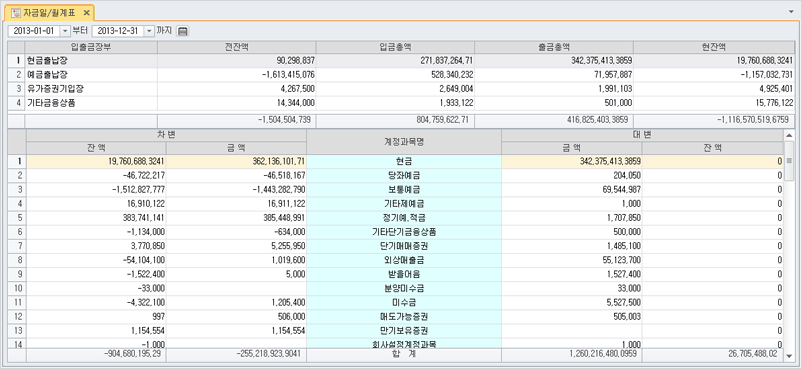The height and width of the screenshot is (369, 802).
Task: Select the 만기보유증권 account cell
Action: 404,331
